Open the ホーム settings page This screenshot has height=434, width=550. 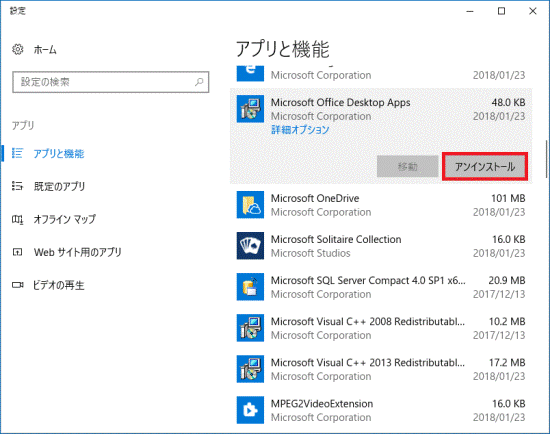pyautogui.click(x=45, y=50)
